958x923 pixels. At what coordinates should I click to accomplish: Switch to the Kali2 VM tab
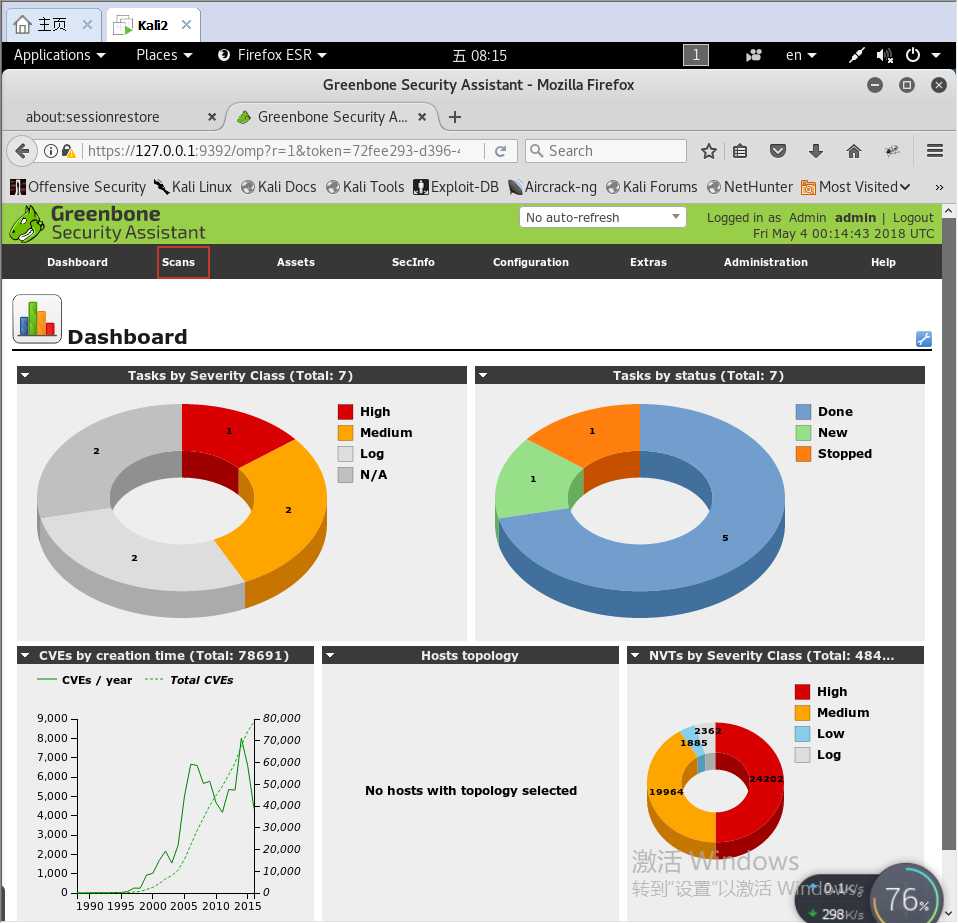[153, 25]
